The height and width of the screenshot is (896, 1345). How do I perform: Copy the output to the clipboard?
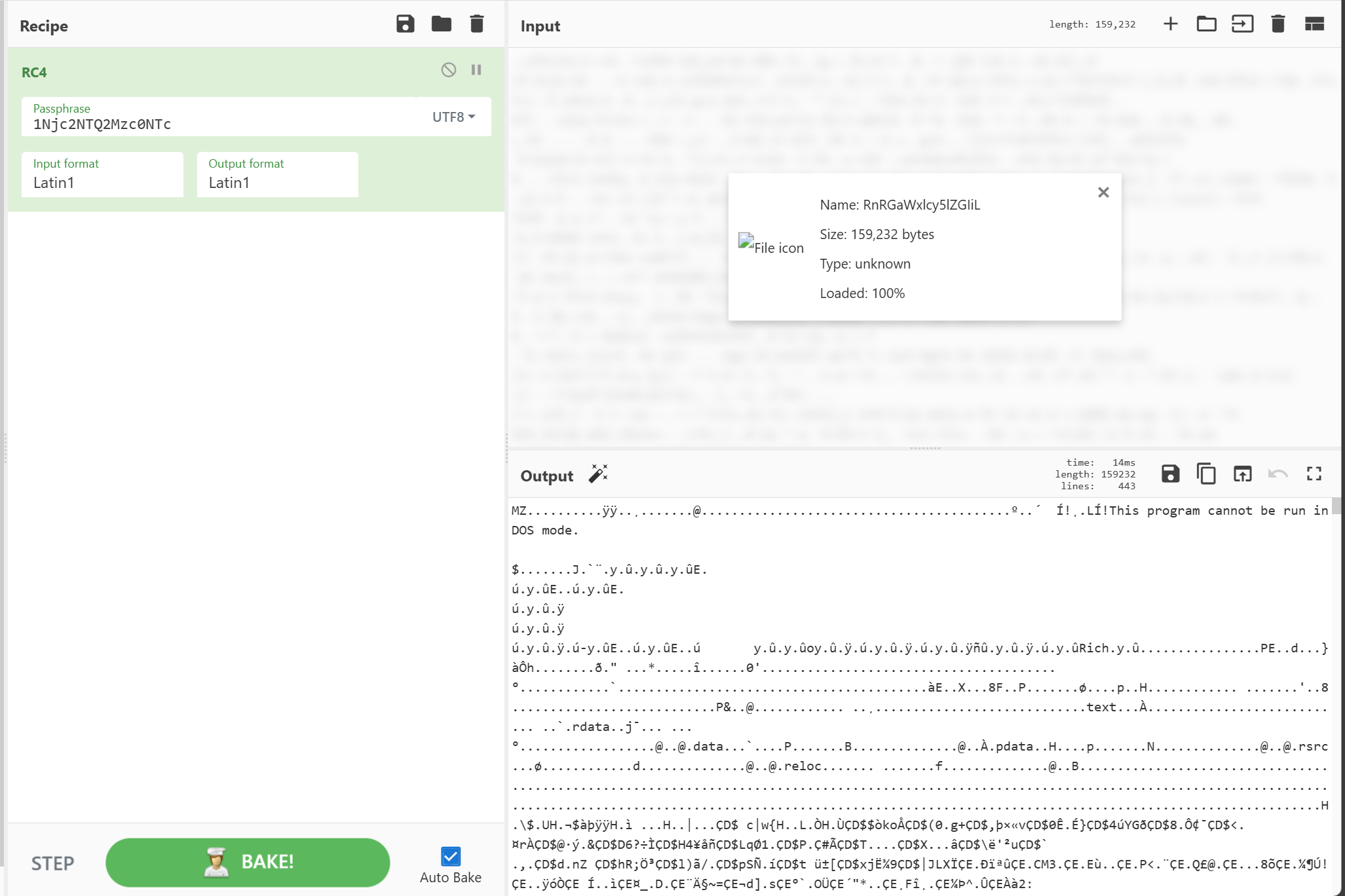click(x=1206, y=474)
